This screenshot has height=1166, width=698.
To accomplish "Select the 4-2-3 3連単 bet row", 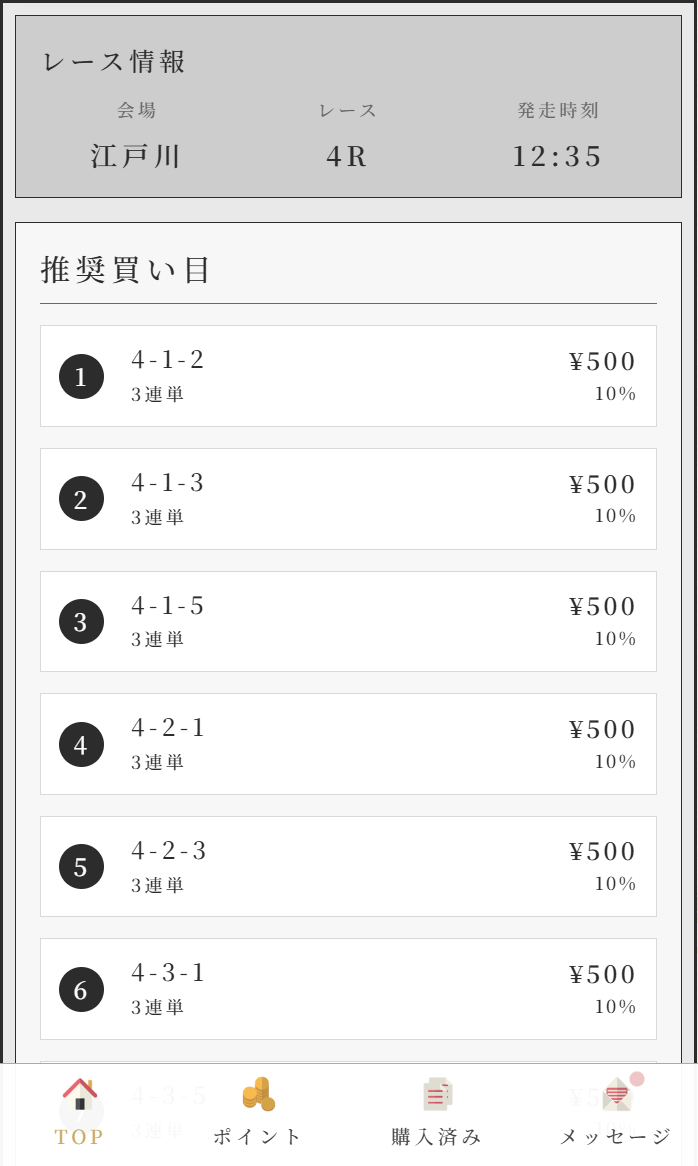I will (x=348, y=866).
